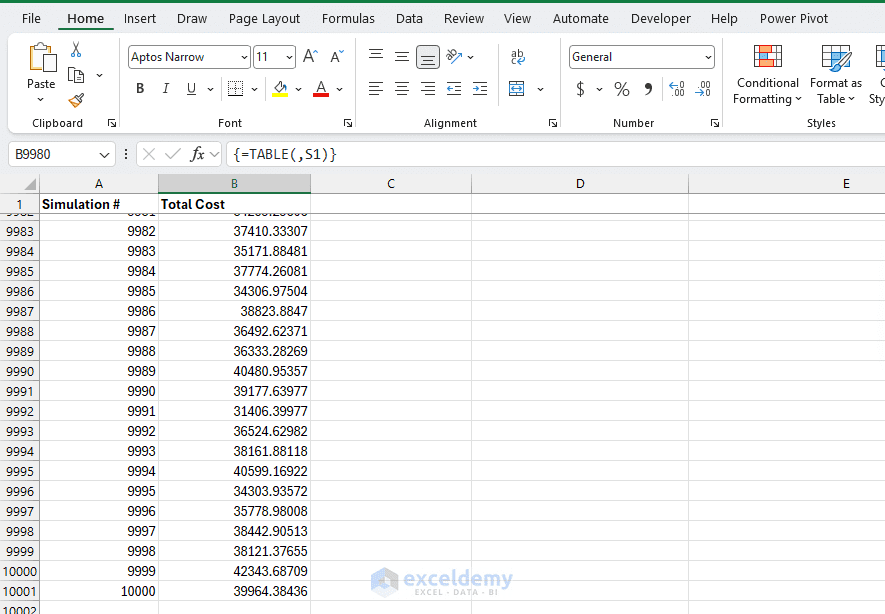Toggle Bottom Align button

point(428,57)
